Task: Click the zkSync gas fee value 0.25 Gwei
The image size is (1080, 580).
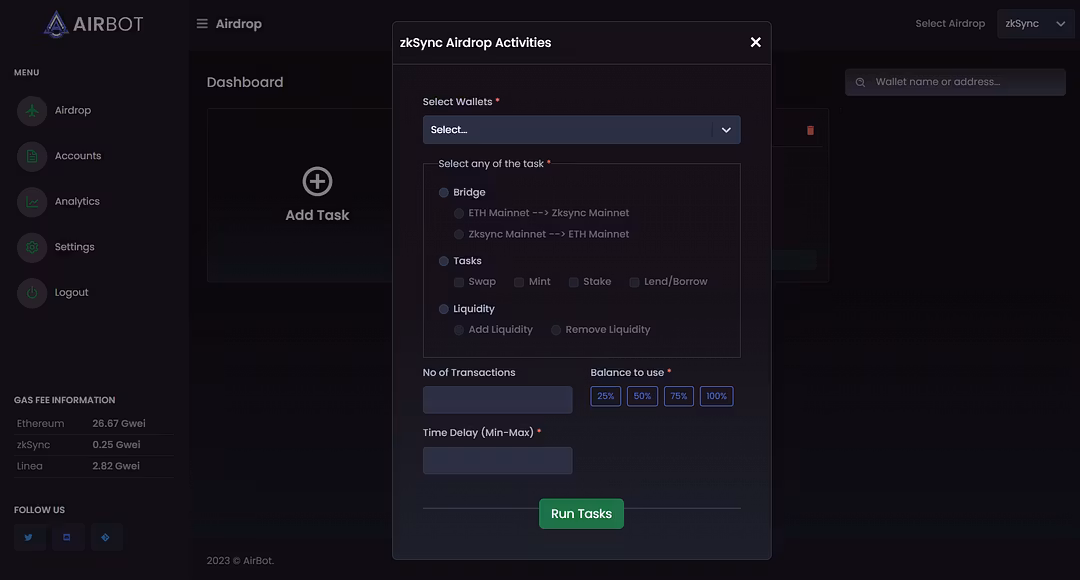Action: 116,445
